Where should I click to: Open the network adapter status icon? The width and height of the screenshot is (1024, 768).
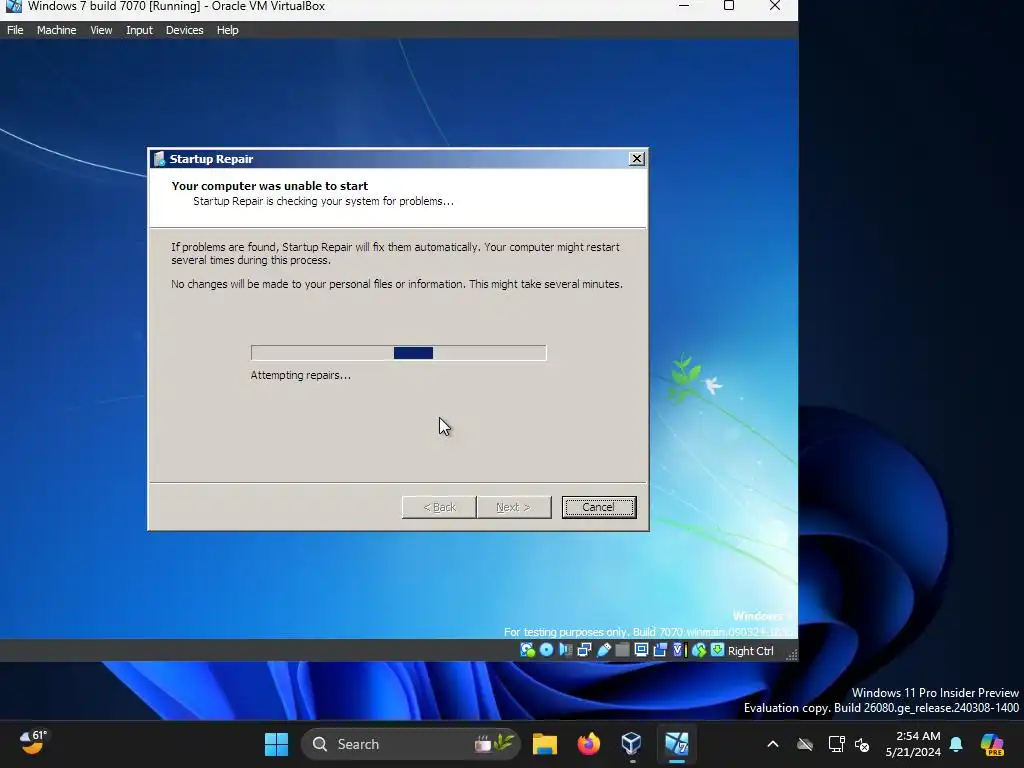(584, 650)
